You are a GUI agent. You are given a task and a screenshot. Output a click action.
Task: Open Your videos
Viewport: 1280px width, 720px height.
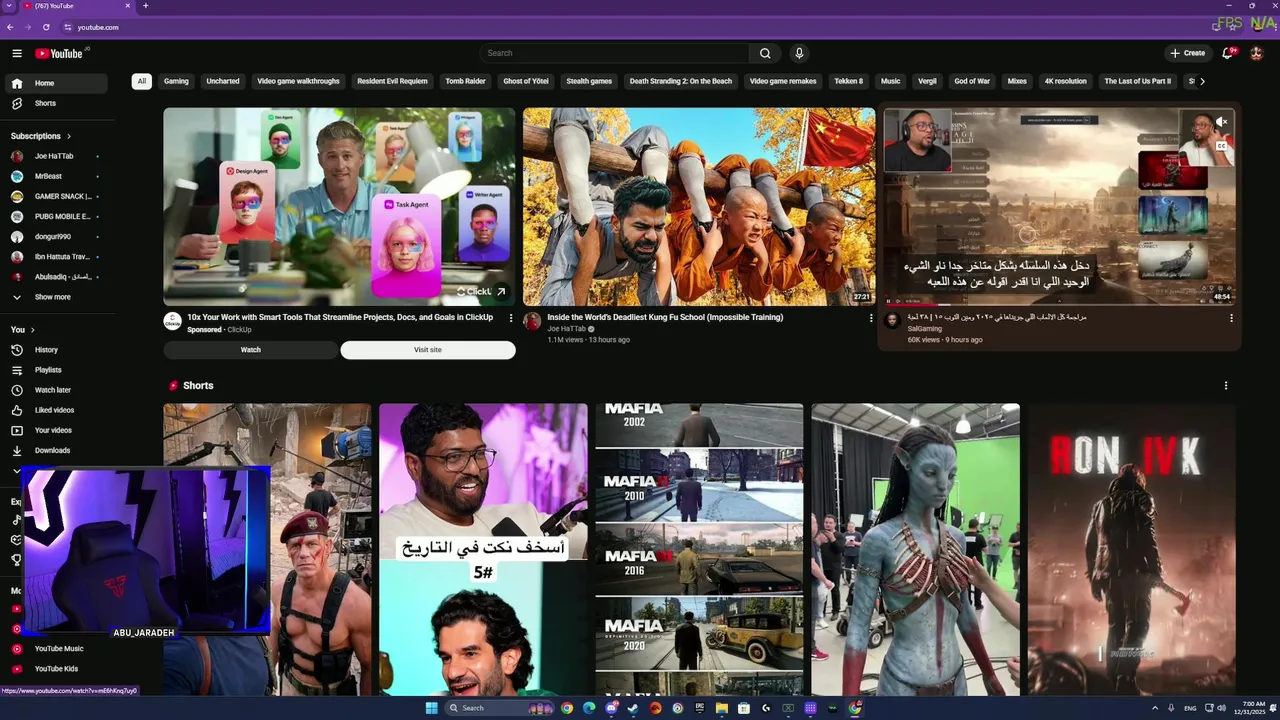(x=57, y=430)
